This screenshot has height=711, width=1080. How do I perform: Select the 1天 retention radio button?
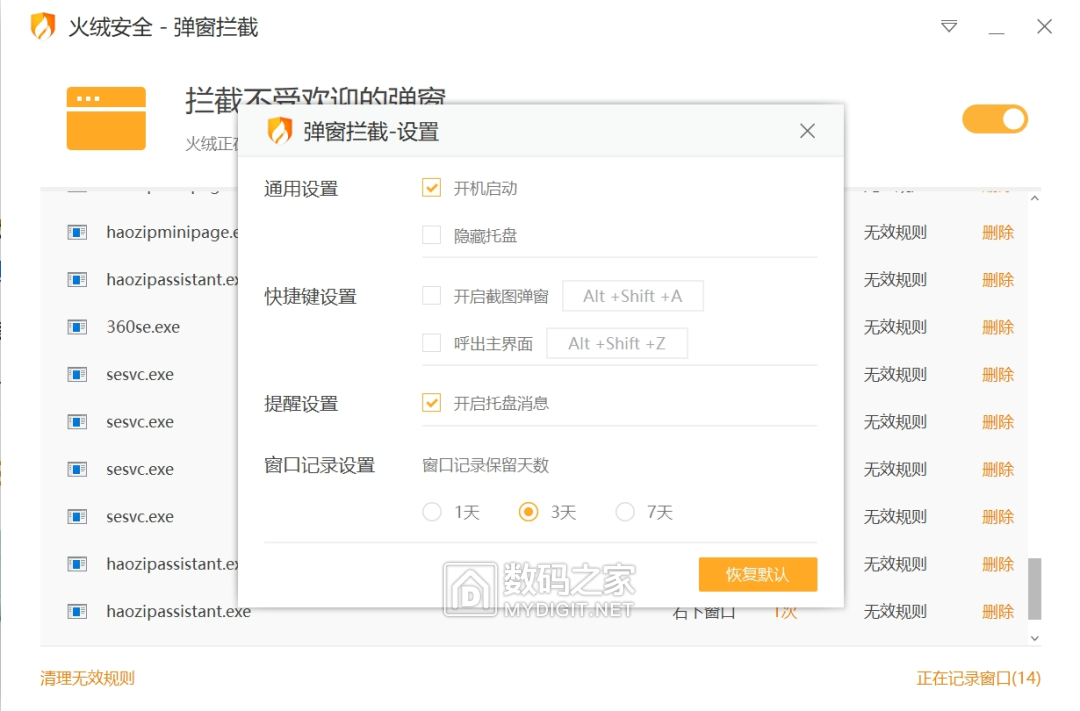pyautogui.click(x=432, y=512)
